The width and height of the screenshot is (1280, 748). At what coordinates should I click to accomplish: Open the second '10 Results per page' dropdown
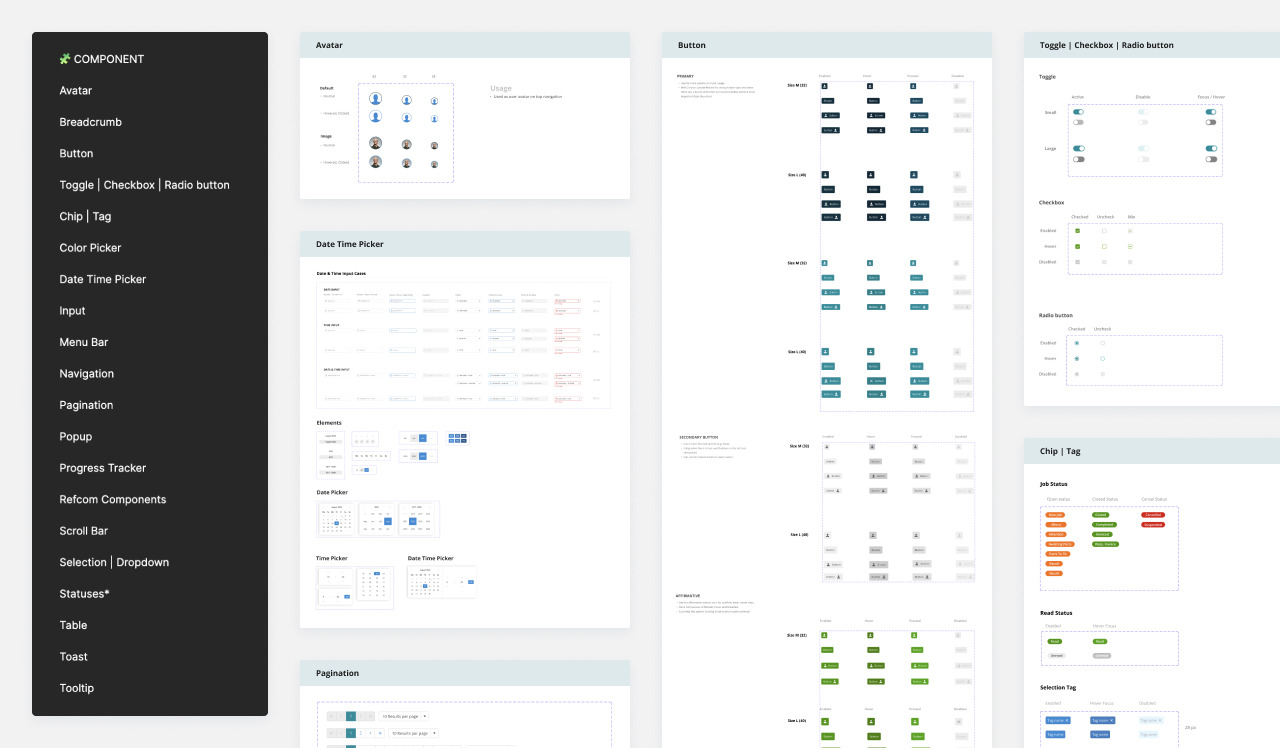413,733
